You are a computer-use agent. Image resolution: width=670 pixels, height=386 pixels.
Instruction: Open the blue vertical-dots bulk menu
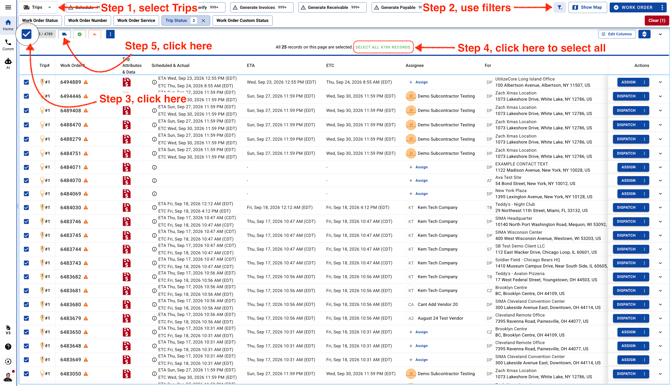[x=110, y=34]
